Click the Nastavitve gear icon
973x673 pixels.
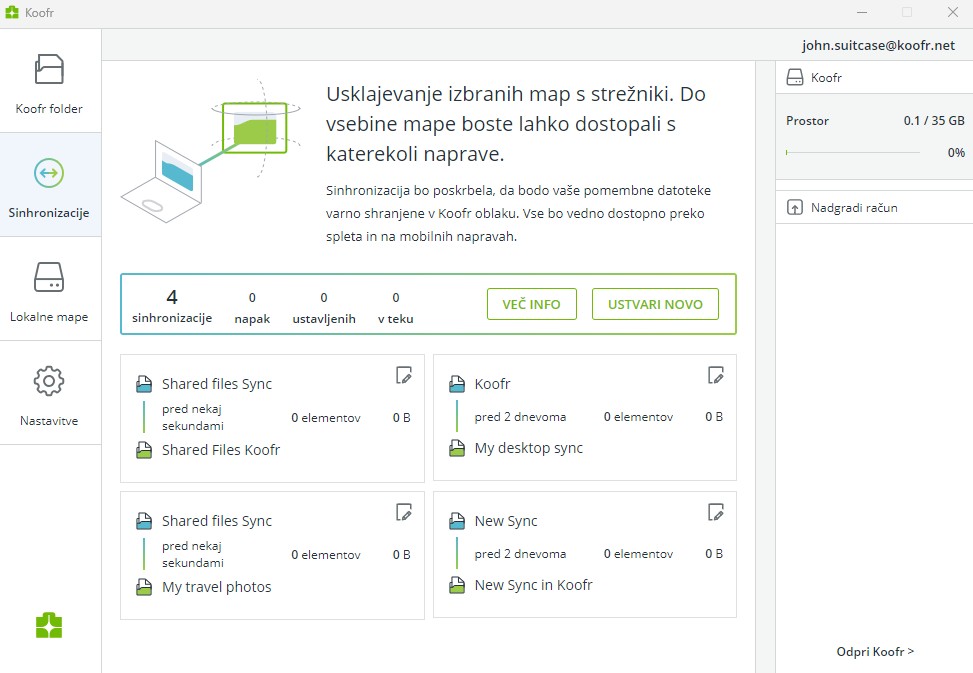pos(49,381)
